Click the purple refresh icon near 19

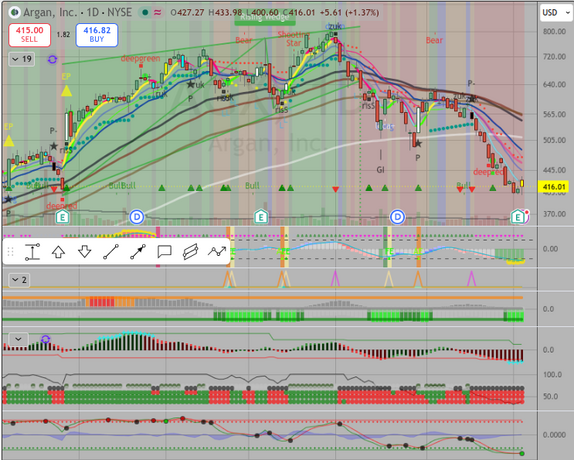[x=52, y=59]
